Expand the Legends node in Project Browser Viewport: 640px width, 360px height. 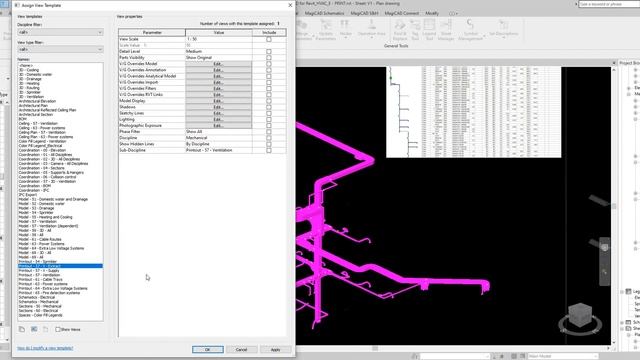[622, 291]
